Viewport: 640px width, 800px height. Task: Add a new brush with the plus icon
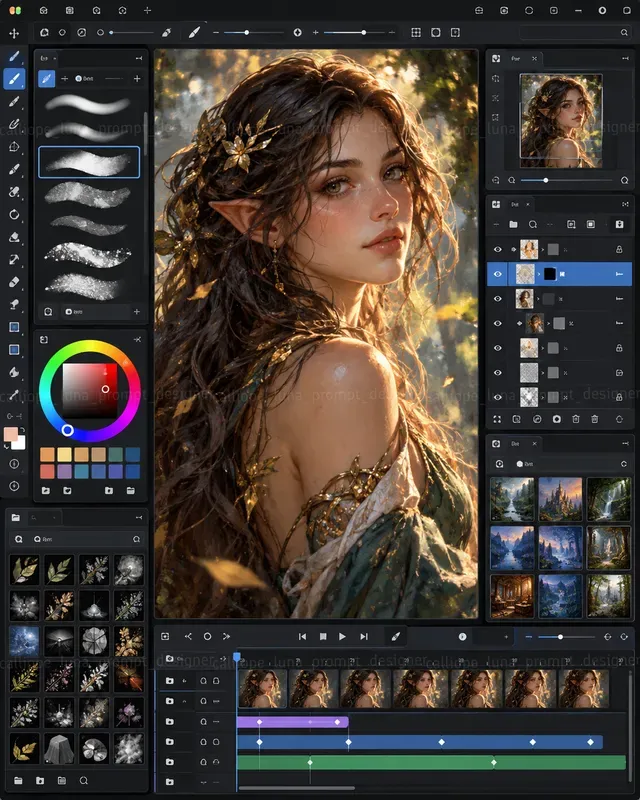click(x=137, y=79)
